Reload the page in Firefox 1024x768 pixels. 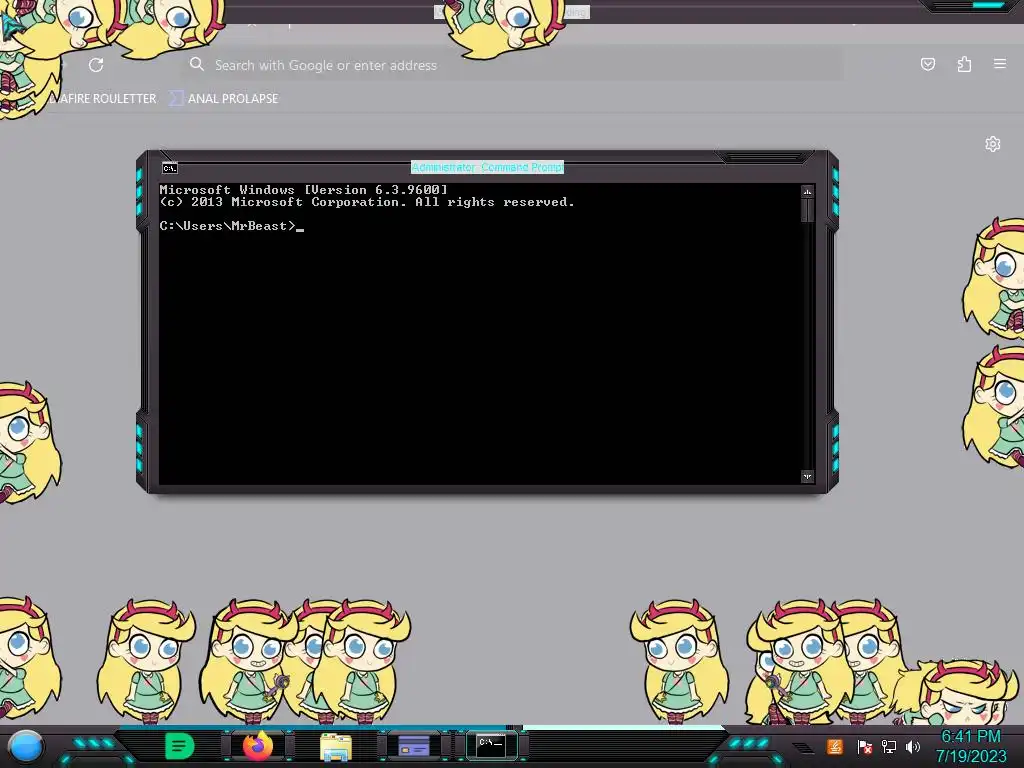(96, 65)
